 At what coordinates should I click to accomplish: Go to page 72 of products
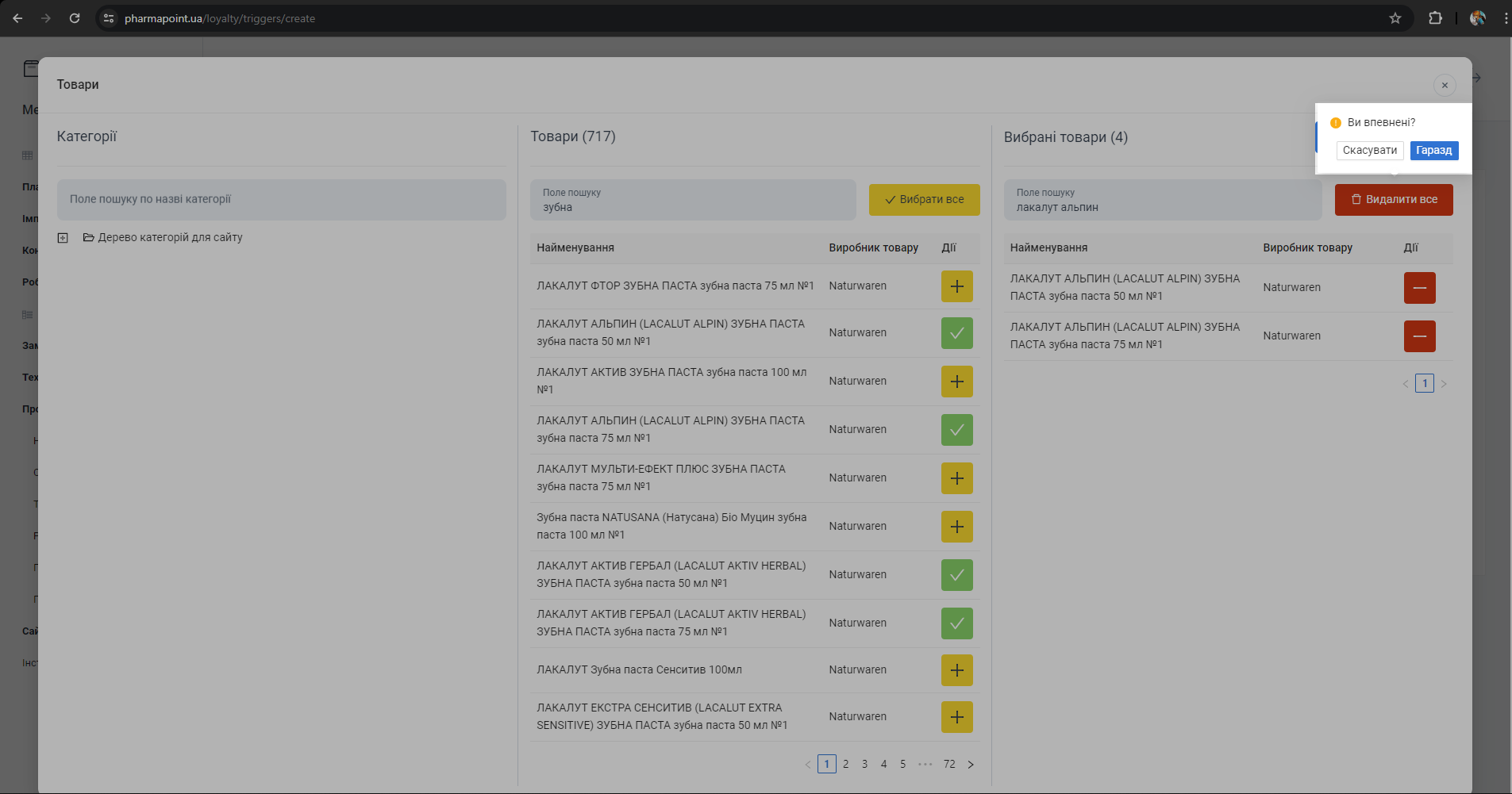tap(949, 765)
